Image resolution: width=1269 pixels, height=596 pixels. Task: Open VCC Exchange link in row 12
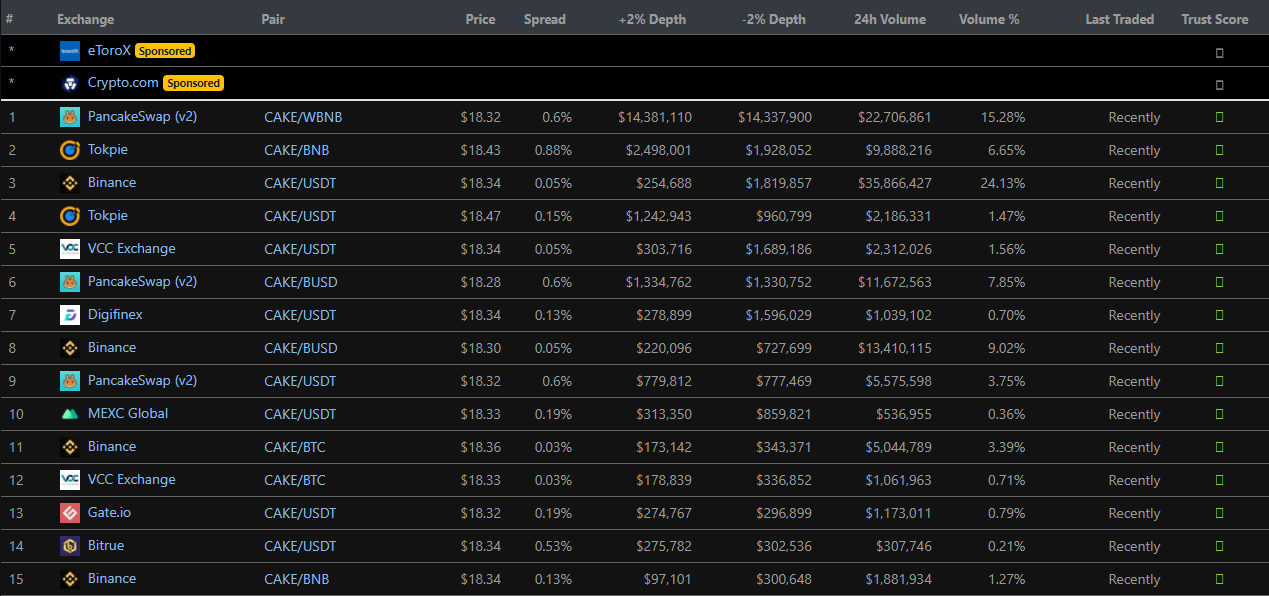[x=131, y=479]
